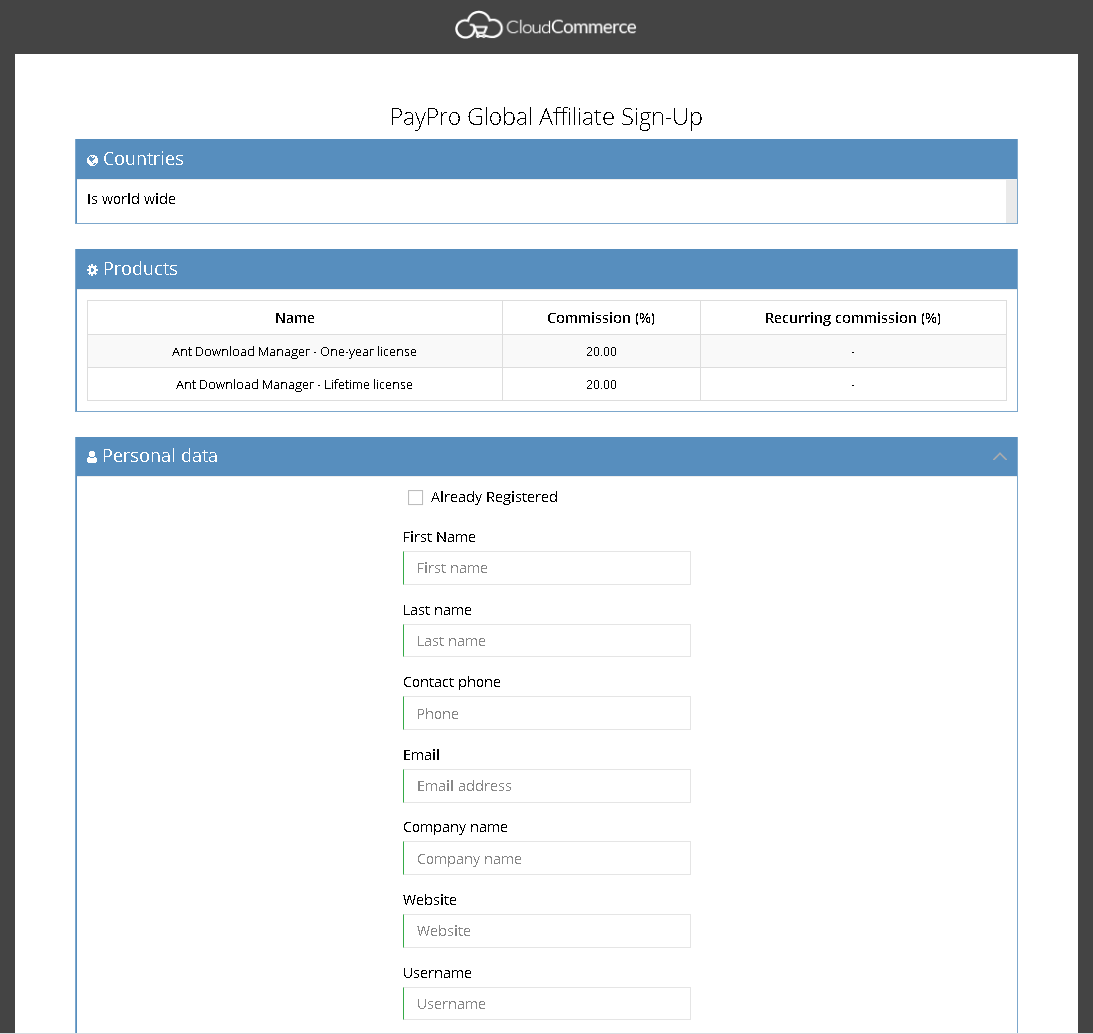Click the Personal data header title
1093x1034 pixels.
[160, 456]
